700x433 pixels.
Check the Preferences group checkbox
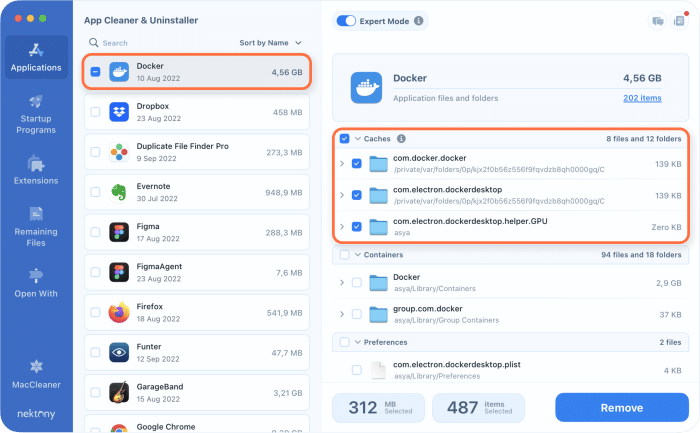[x=345, y=342]
